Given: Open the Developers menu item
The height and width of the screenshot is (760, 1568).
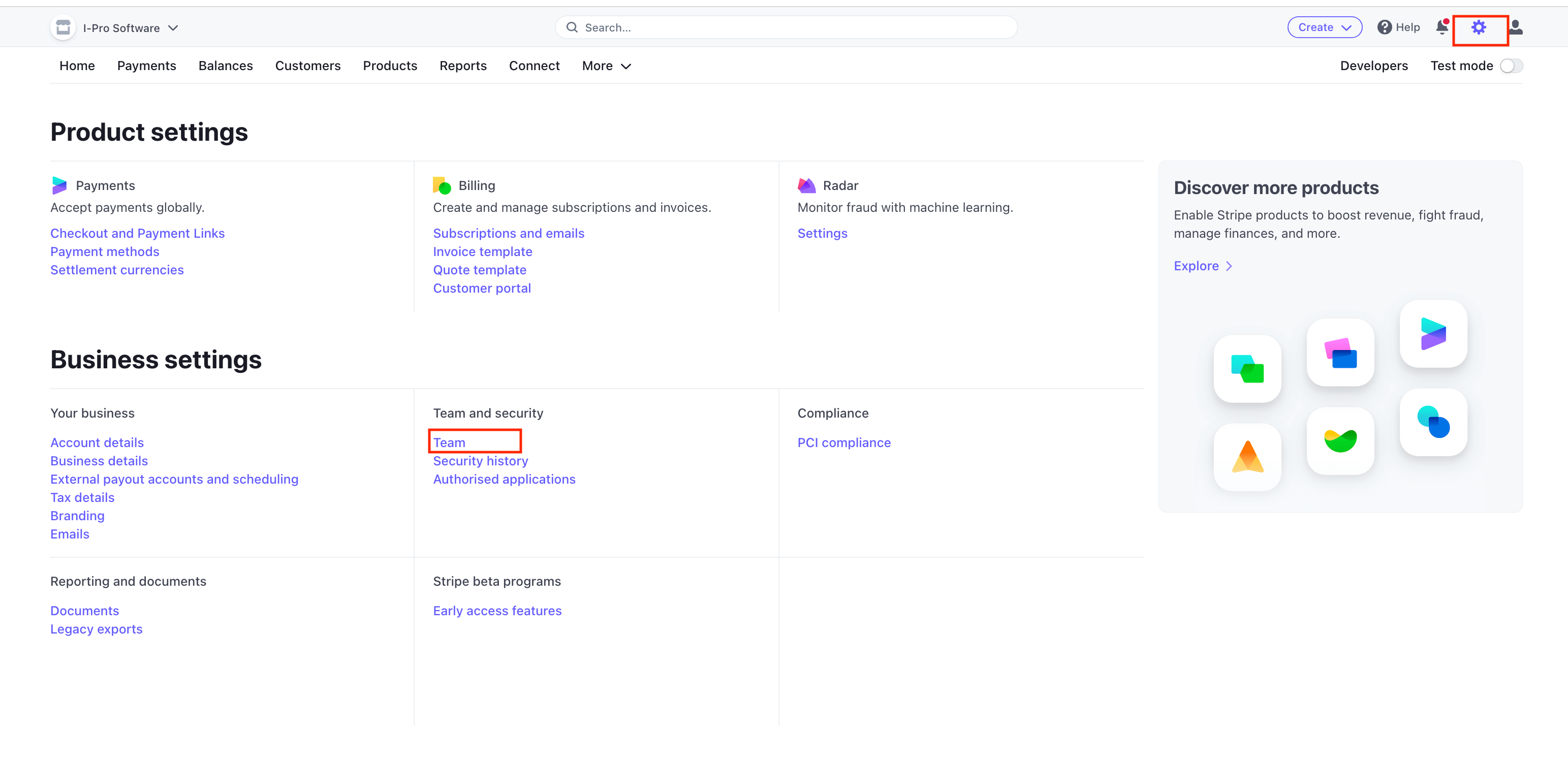Looking at the screenshot, I should tap(1373, 66).
